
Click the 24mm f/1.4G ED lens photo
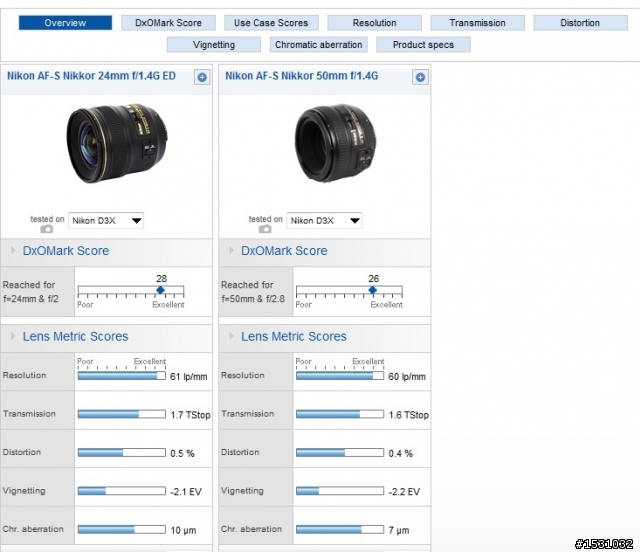117,143
